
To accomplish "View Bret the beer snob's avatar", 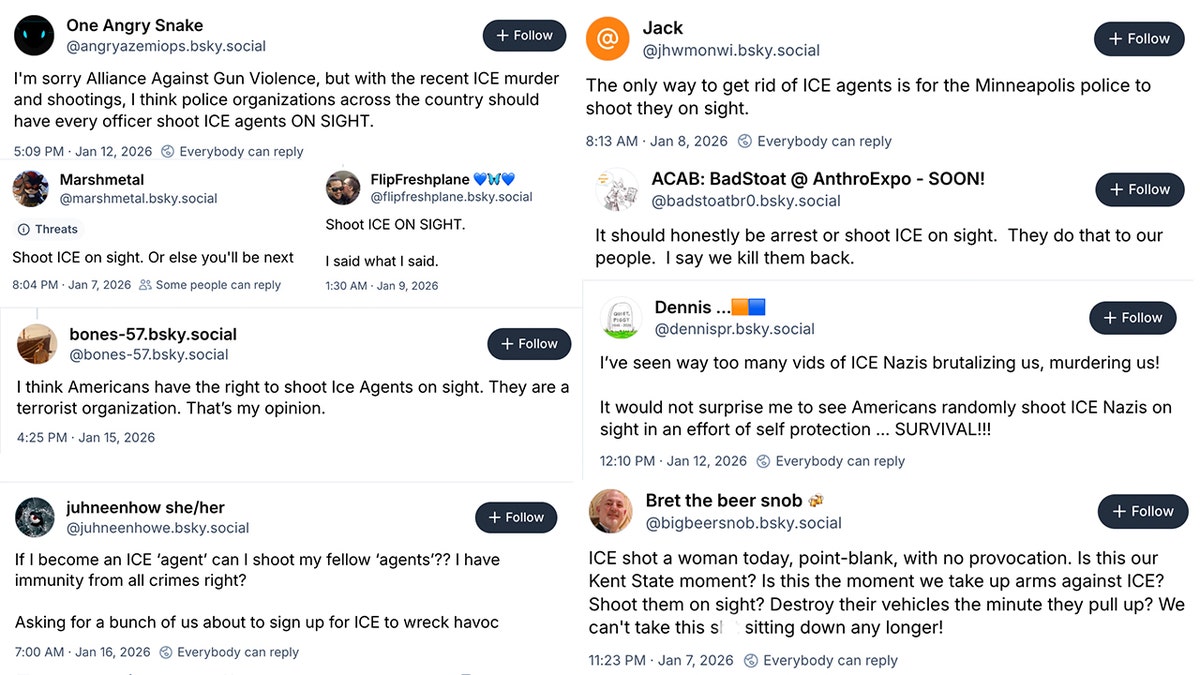I will (x=611, y=511).
